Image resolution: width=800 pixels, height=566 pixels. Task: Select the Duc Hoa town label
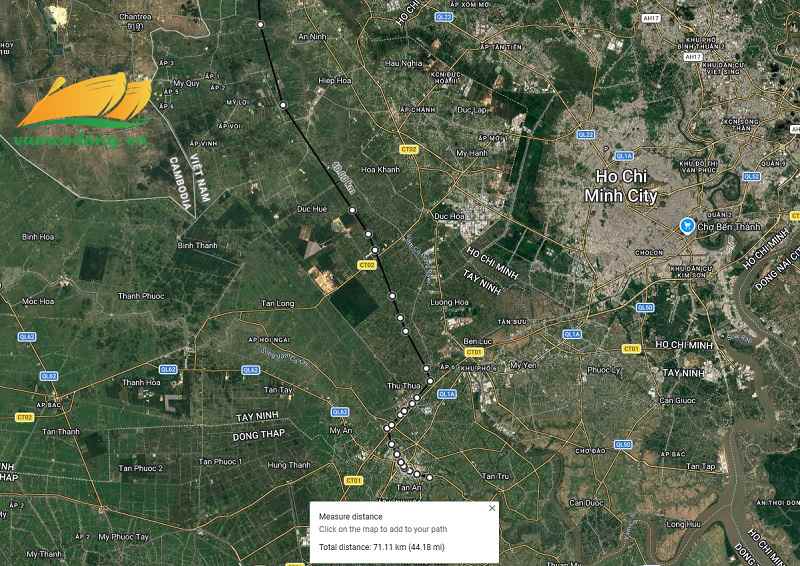(449, 216)
